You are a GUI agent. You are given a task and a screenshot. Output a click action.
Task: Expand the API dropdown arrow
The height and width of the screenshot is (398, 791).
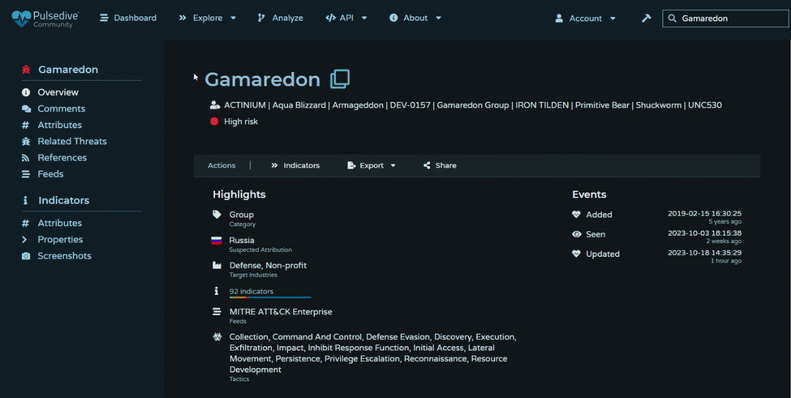[x=364, y=18]
